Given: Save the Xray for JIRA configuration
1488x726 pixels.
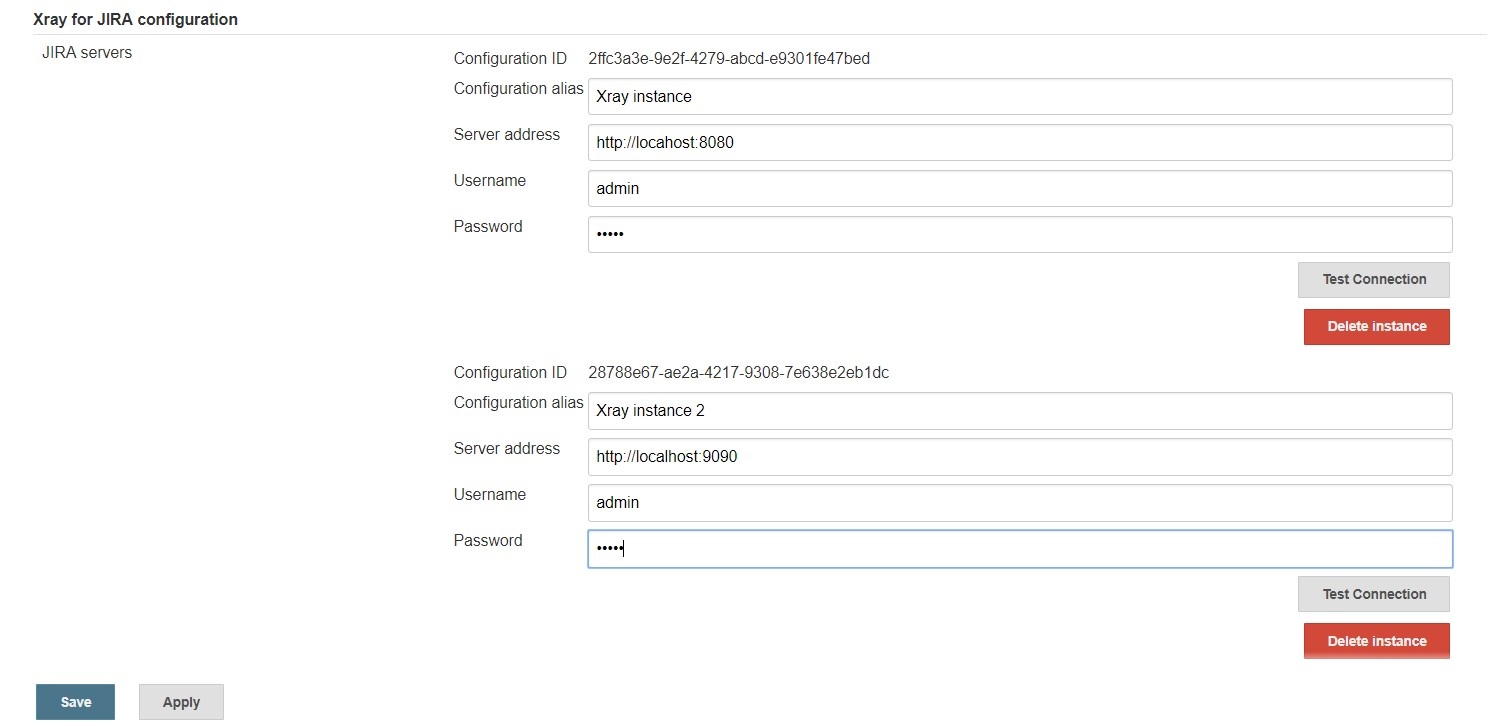Looking at the screenshot, I should [76, 702].
